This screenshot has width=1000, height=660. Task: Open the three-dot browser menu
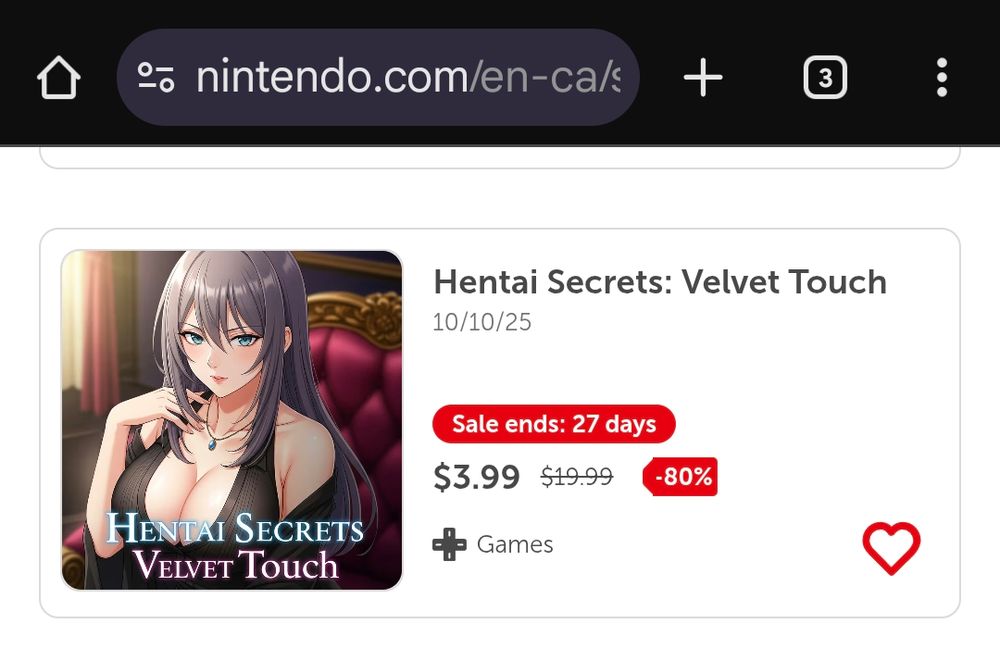click(942, 77)
